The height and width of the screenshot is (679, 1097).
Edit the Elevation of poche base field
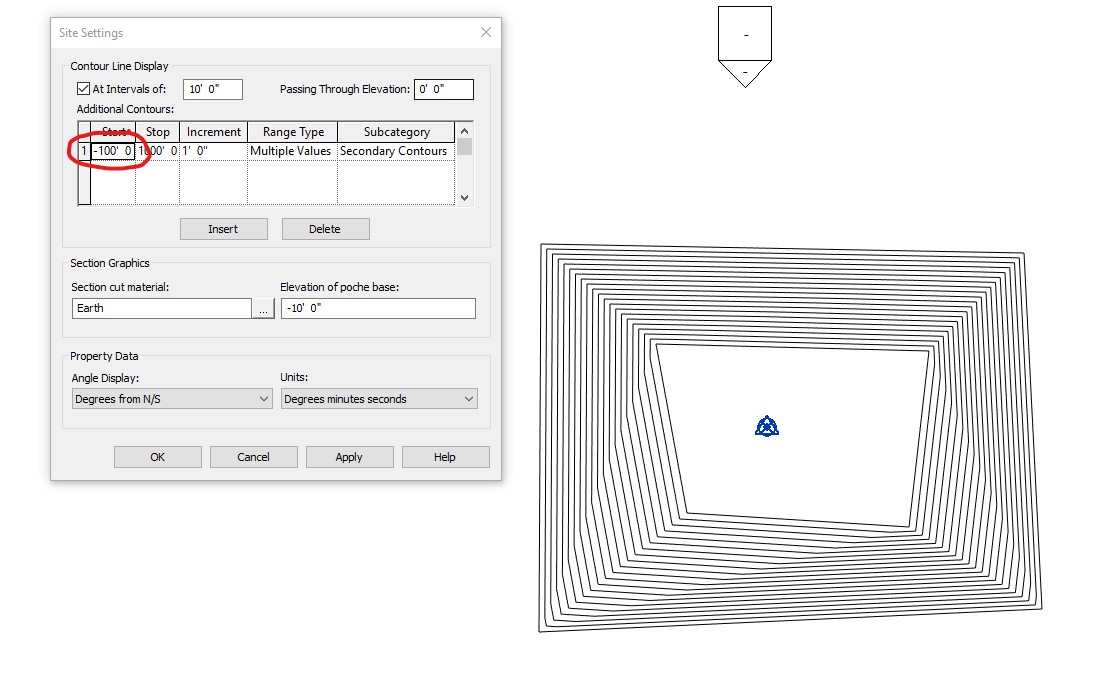pos(378,308)
